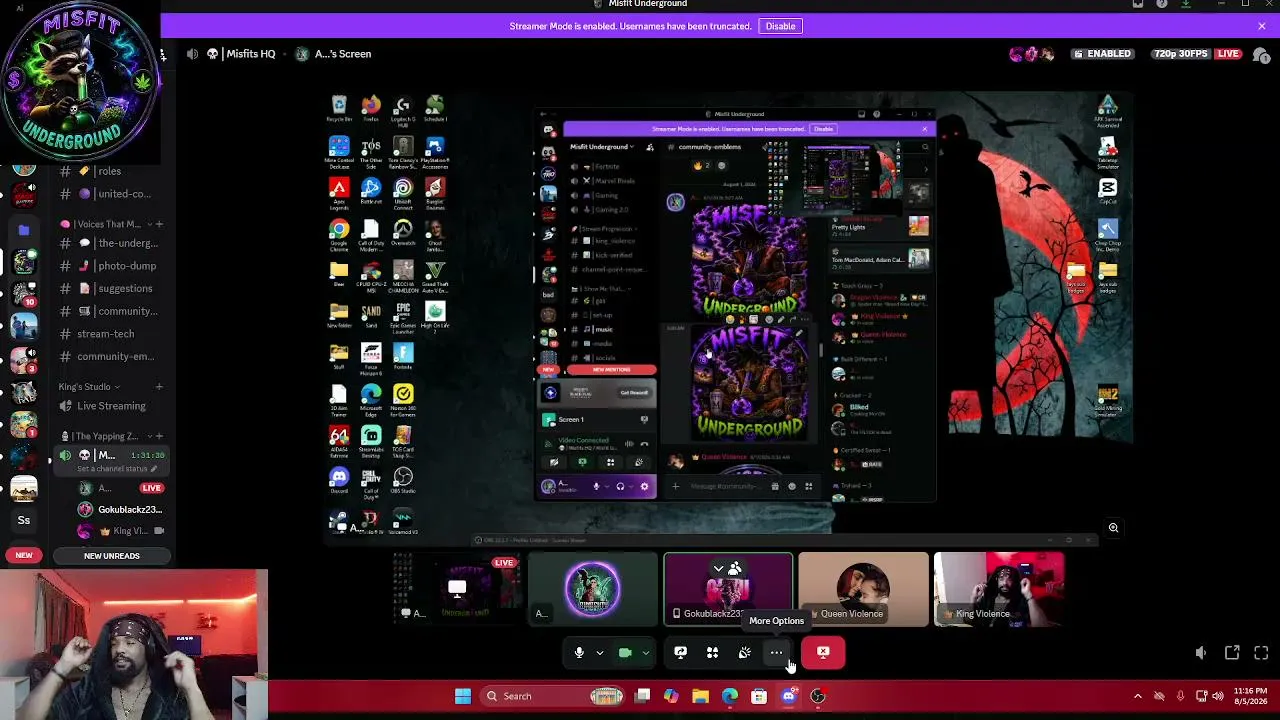This screenshot has height=720, width=1280.
Task: Click the taskbar Search box
Action: [554, 696]
